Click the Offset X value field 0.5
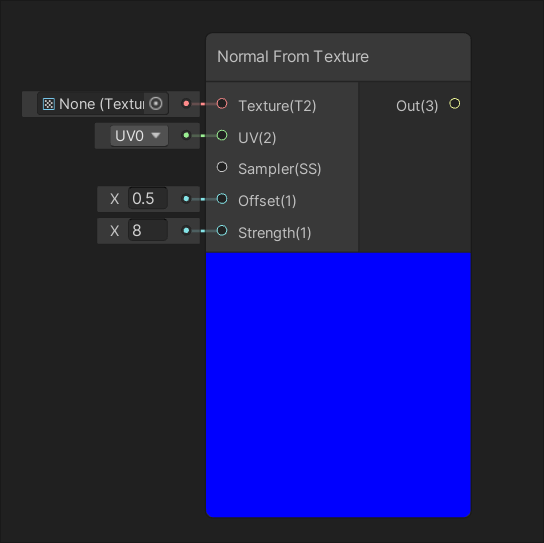This screenshot has height=543, width=544. (x=148, y=198)
